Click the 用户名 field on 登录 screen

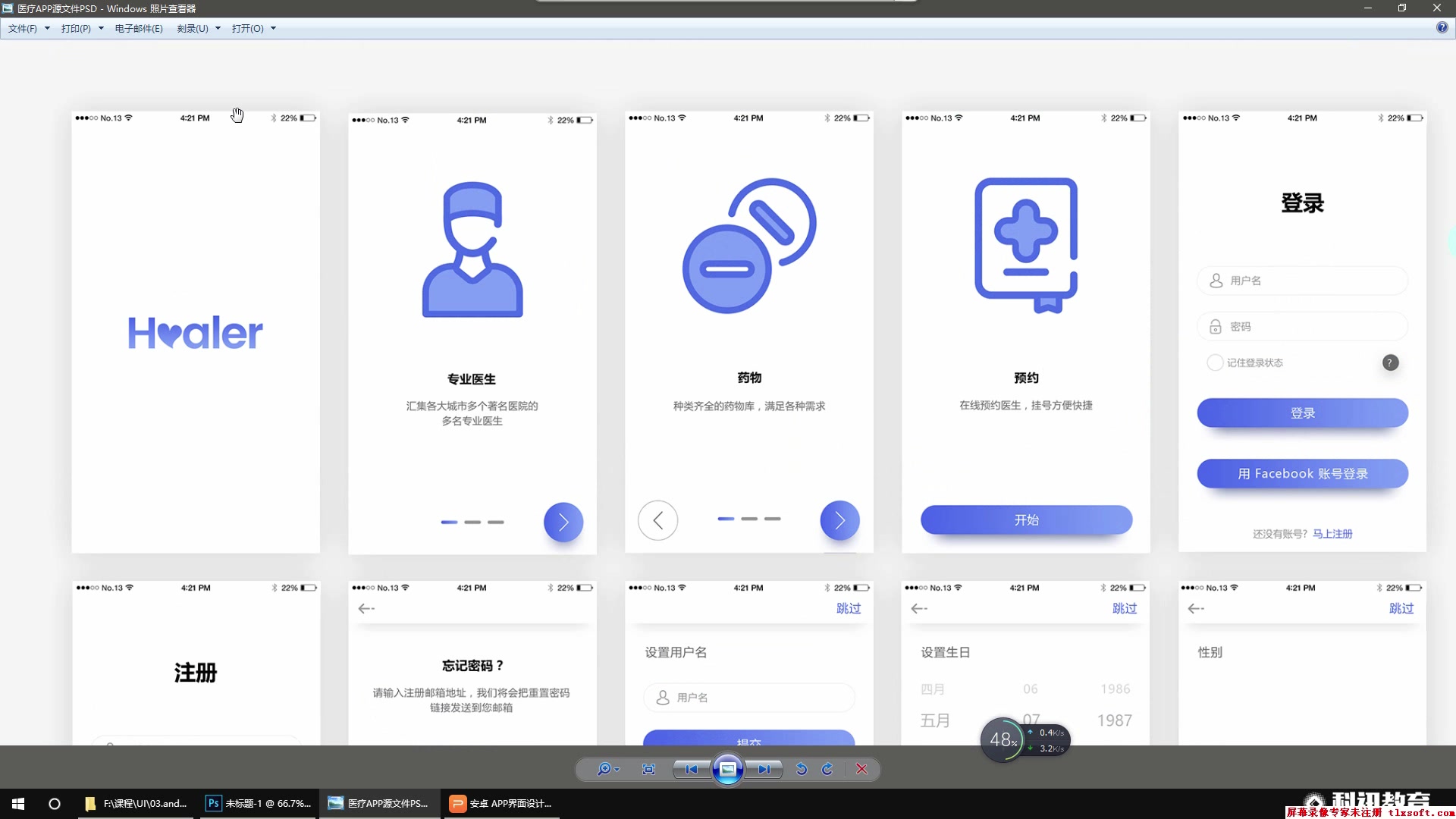[x=1302, y=281]
